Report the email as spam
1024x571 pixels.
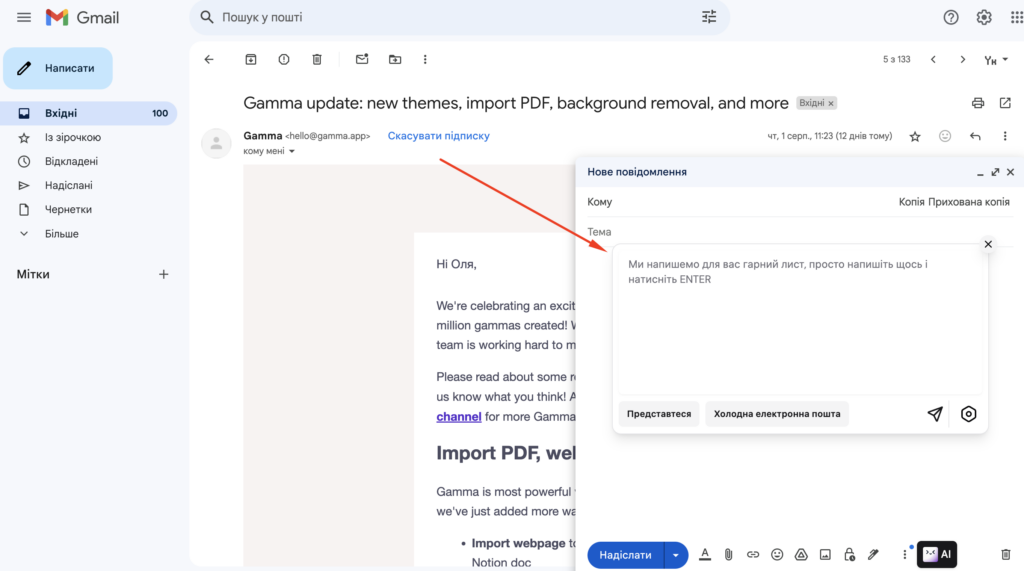[284, 60]
